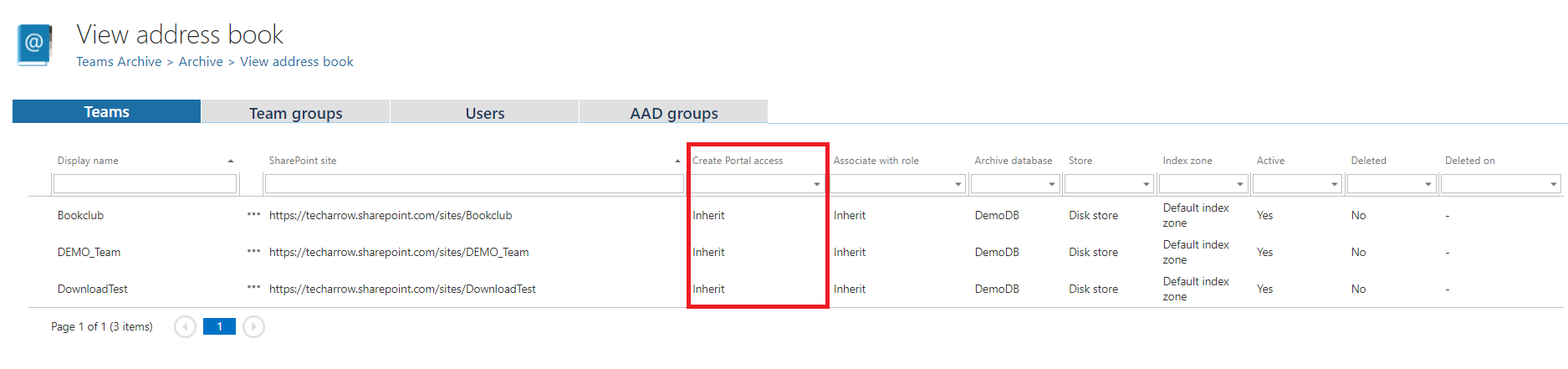The image size is (1568, 369).
Task: Open the AAD groups tab
Action: tap(673, 113)
